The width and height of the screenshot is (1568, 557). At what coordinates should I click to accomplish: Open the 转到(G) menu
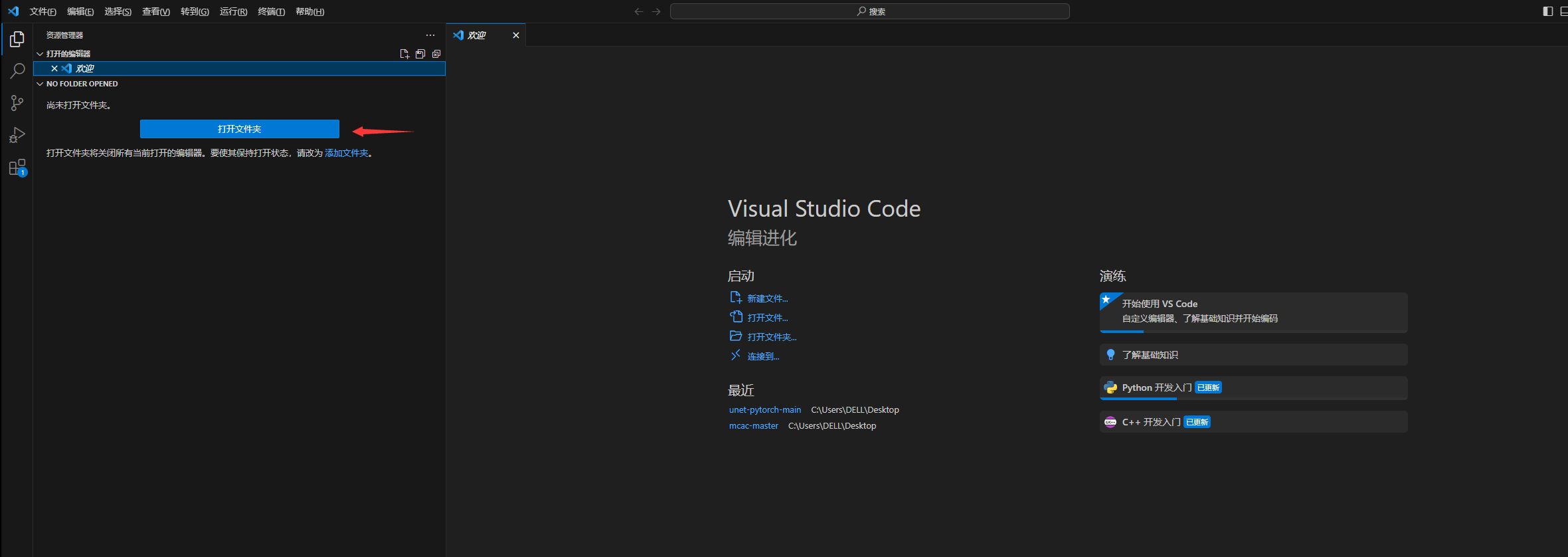coord(195,11)
